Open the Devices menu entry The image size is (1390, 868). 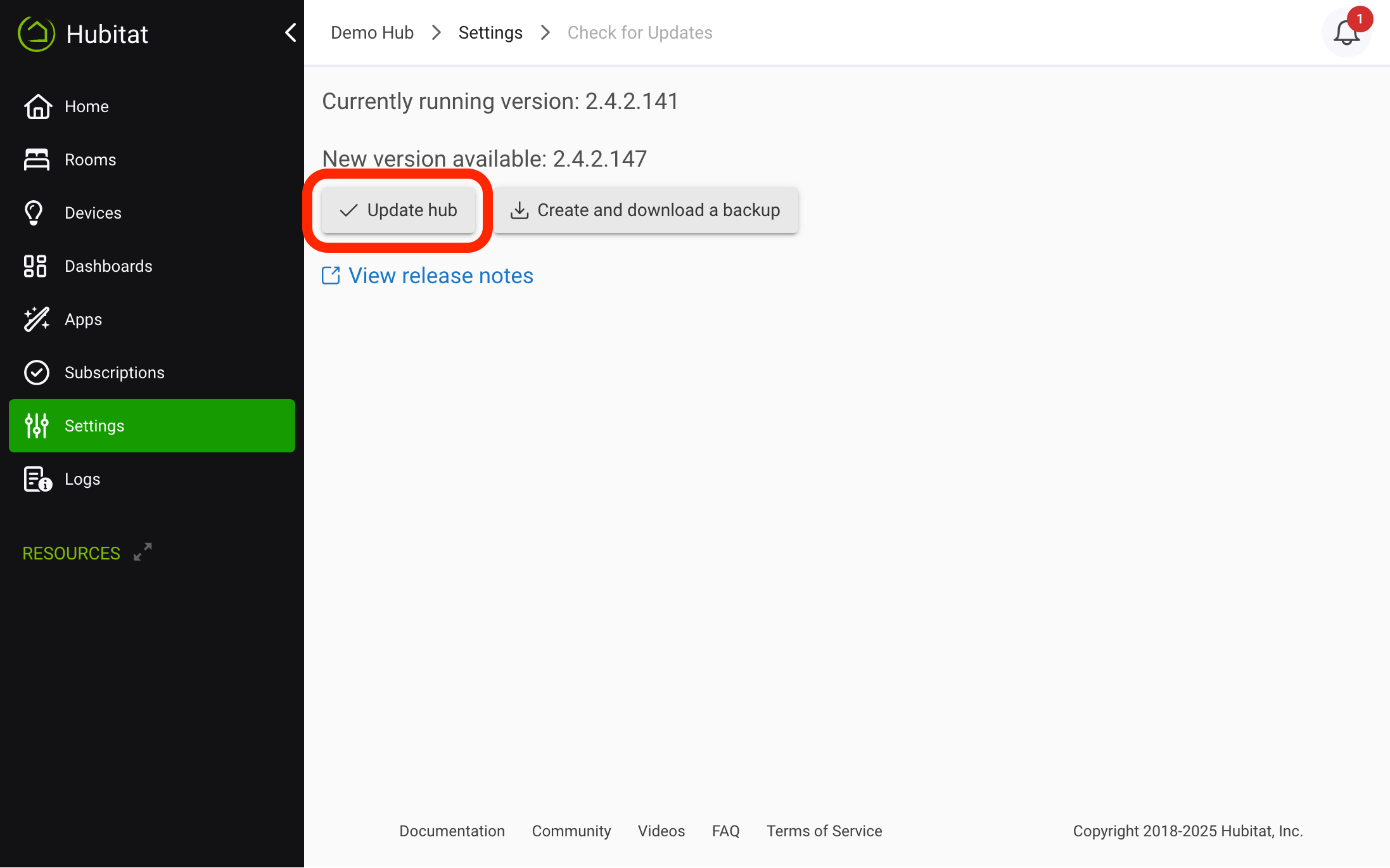point(152,213)
